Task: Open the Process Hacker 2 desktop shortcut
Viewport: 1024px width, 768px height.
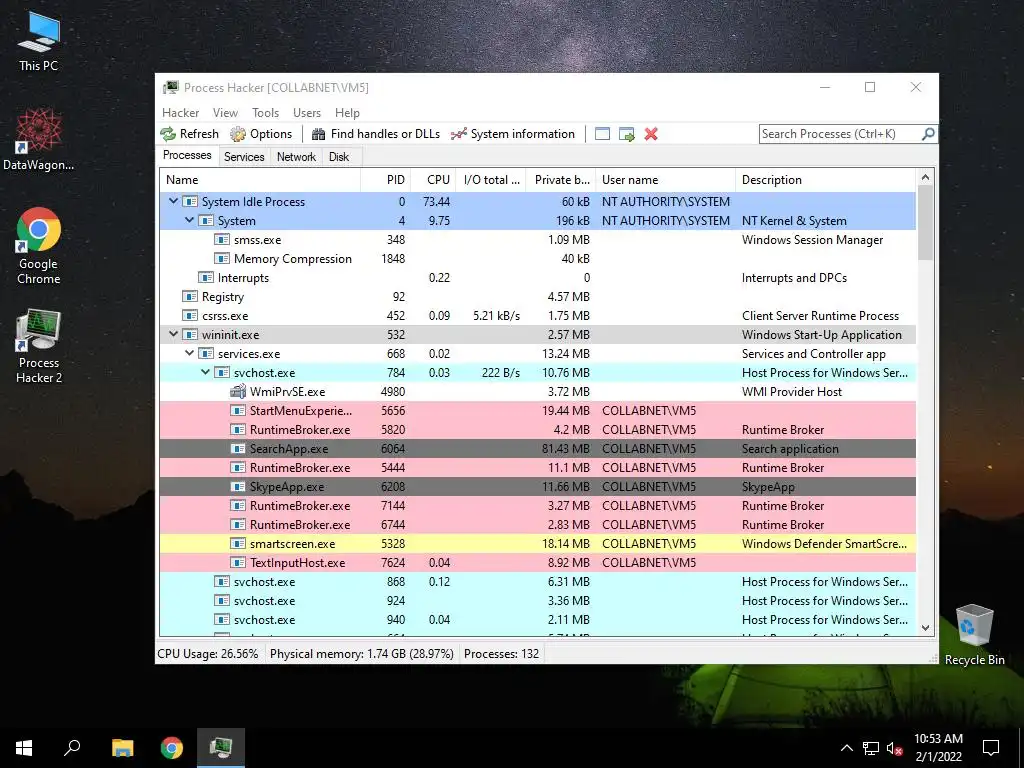Action: 39,346
